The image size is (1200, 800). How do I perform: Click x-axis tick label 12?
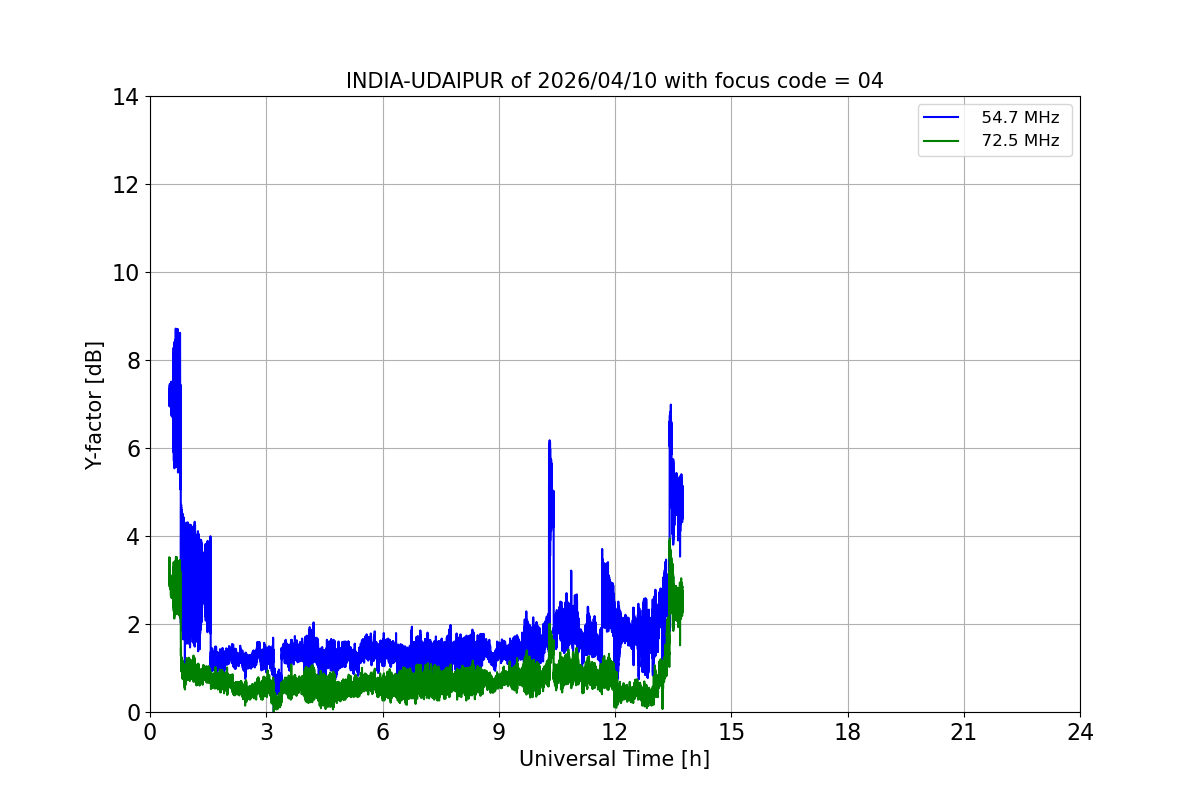point(615,732)
